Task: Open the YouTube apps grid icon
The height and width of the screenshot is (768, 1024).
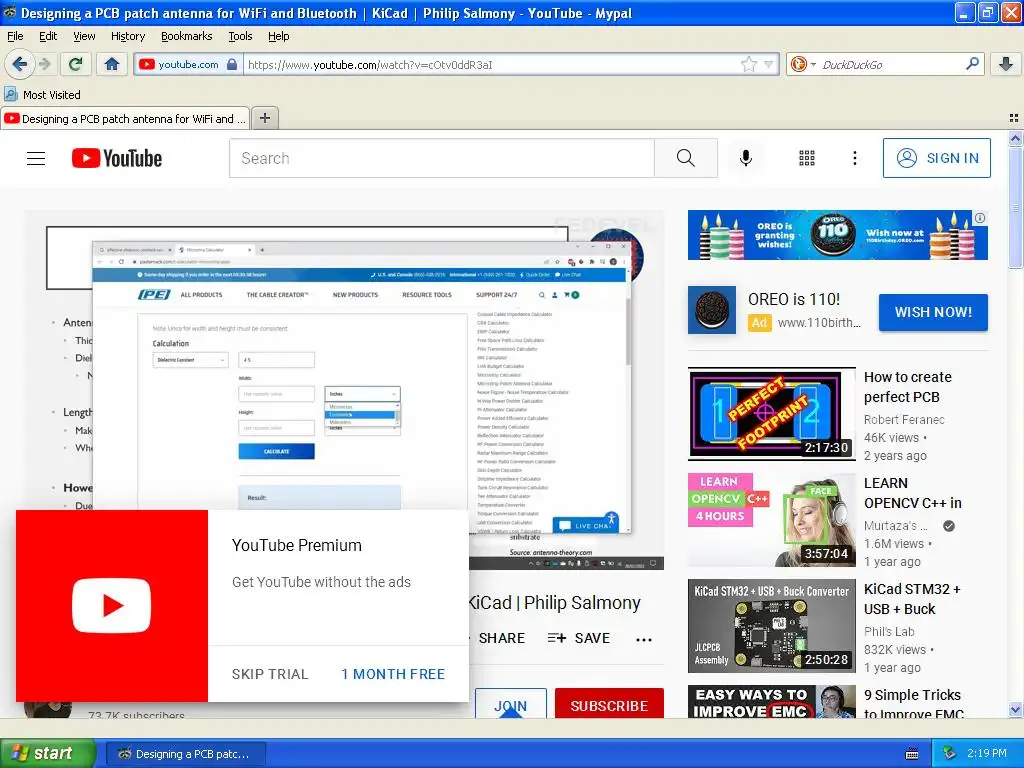Action: (x=807, y=158)
